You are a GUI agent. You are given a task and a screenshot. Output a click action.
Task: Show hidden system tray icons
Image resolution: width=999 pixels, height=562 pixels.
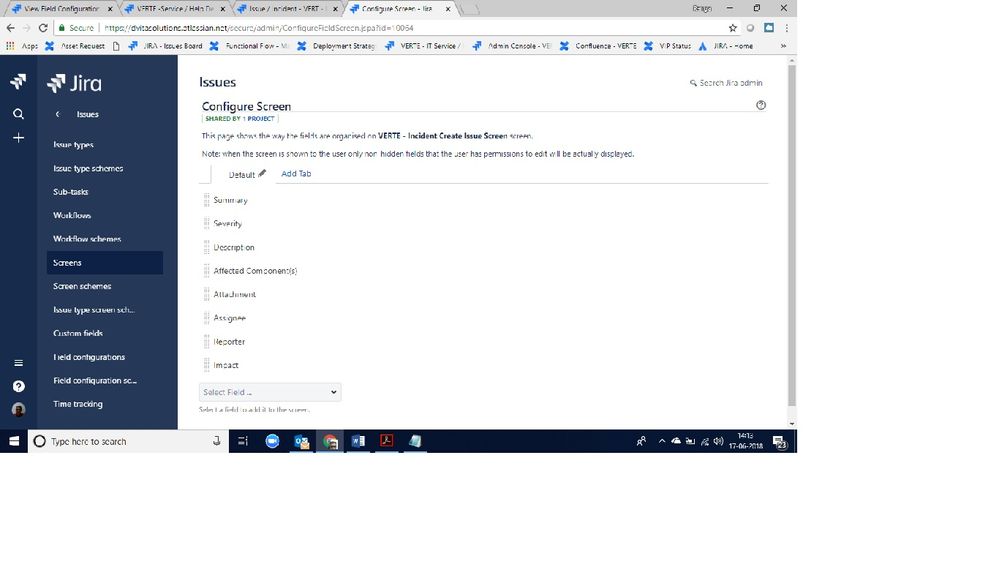[x=661, y=441]
